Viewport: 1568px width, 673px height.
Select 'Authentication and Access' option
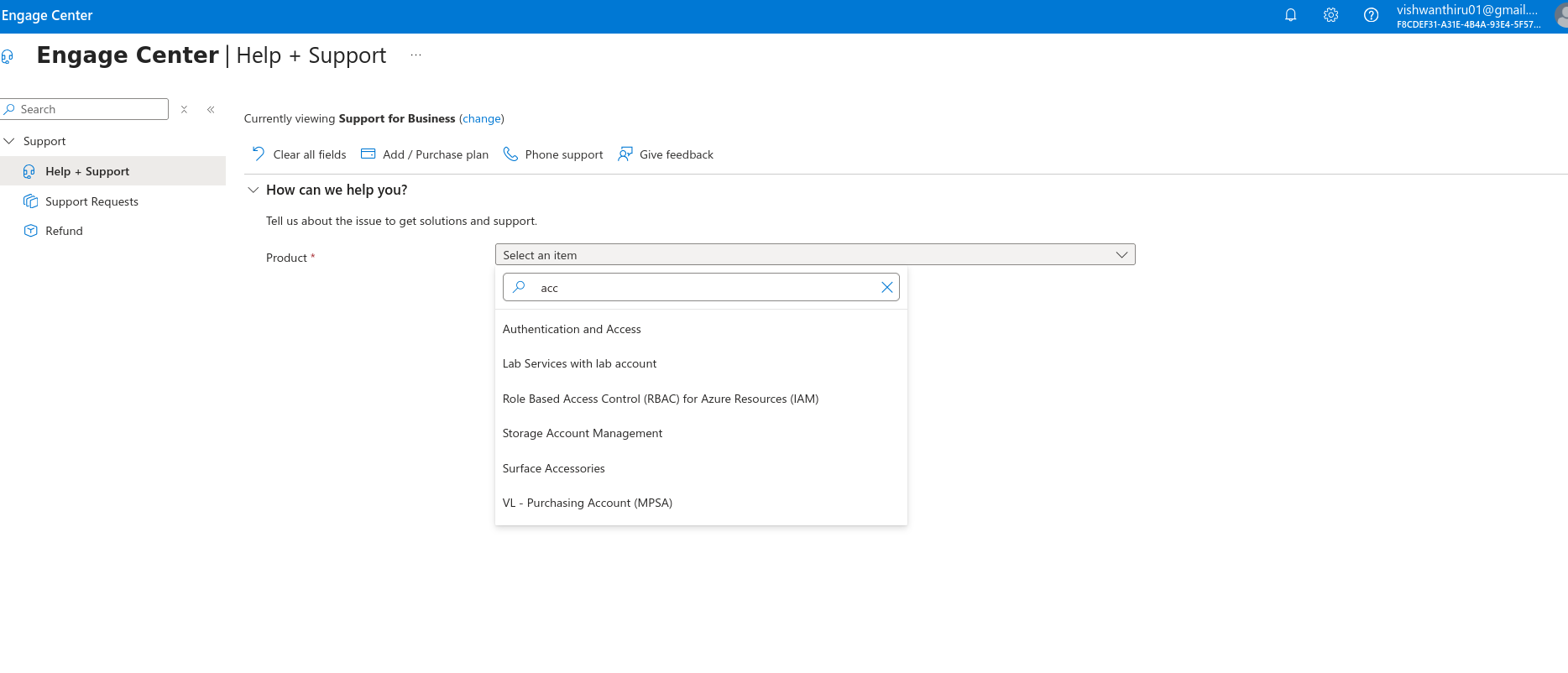click(701, 329)
